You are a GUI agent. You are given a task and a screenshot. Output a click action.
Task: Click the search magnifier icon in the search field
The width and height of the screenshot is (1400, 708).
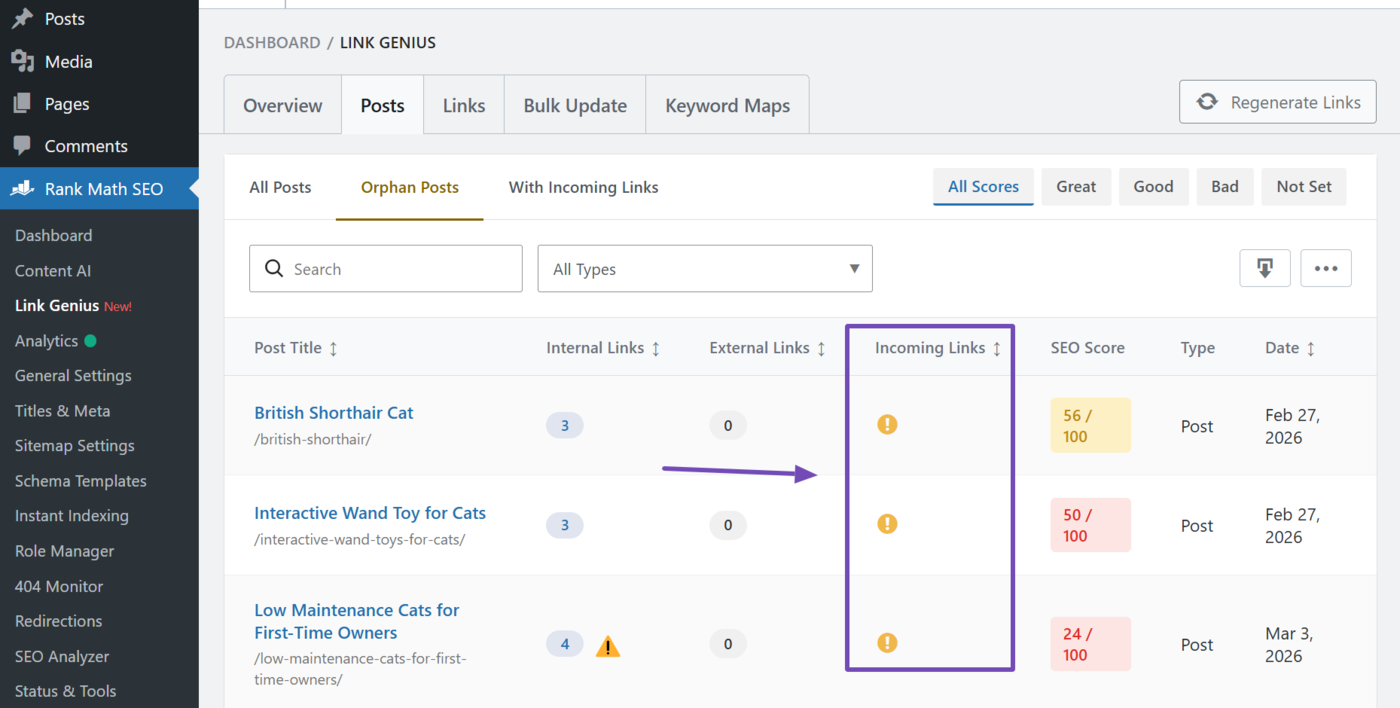[x=274, y=268]
